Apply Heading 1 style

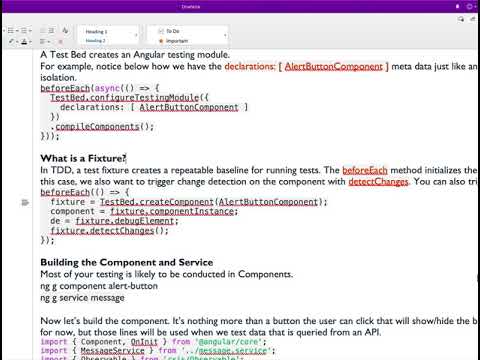[96, 32]
